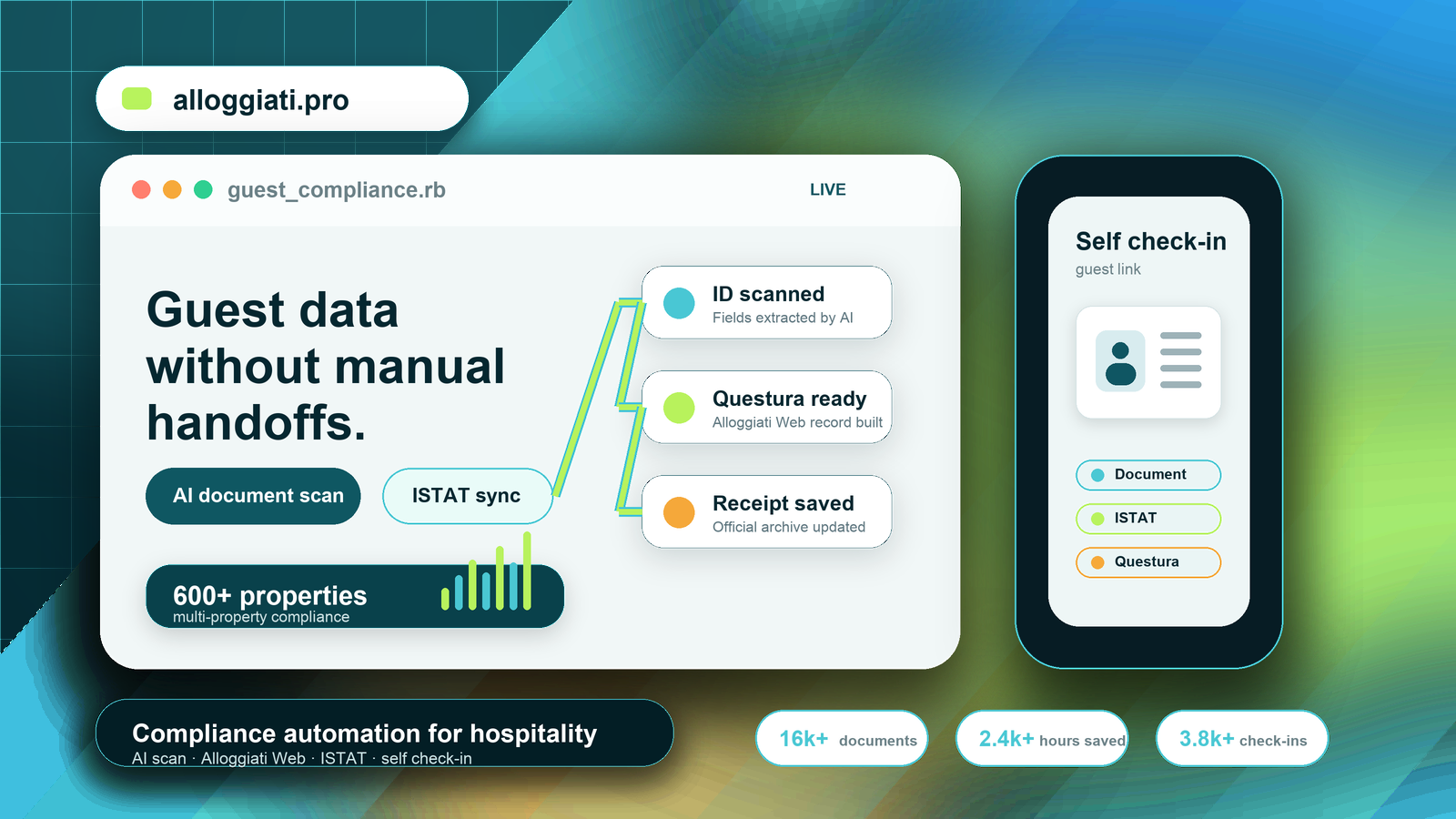Click the guest_compliance.rb file name
This screenshot has width=1456, height=819.
[x=337, y=190]
